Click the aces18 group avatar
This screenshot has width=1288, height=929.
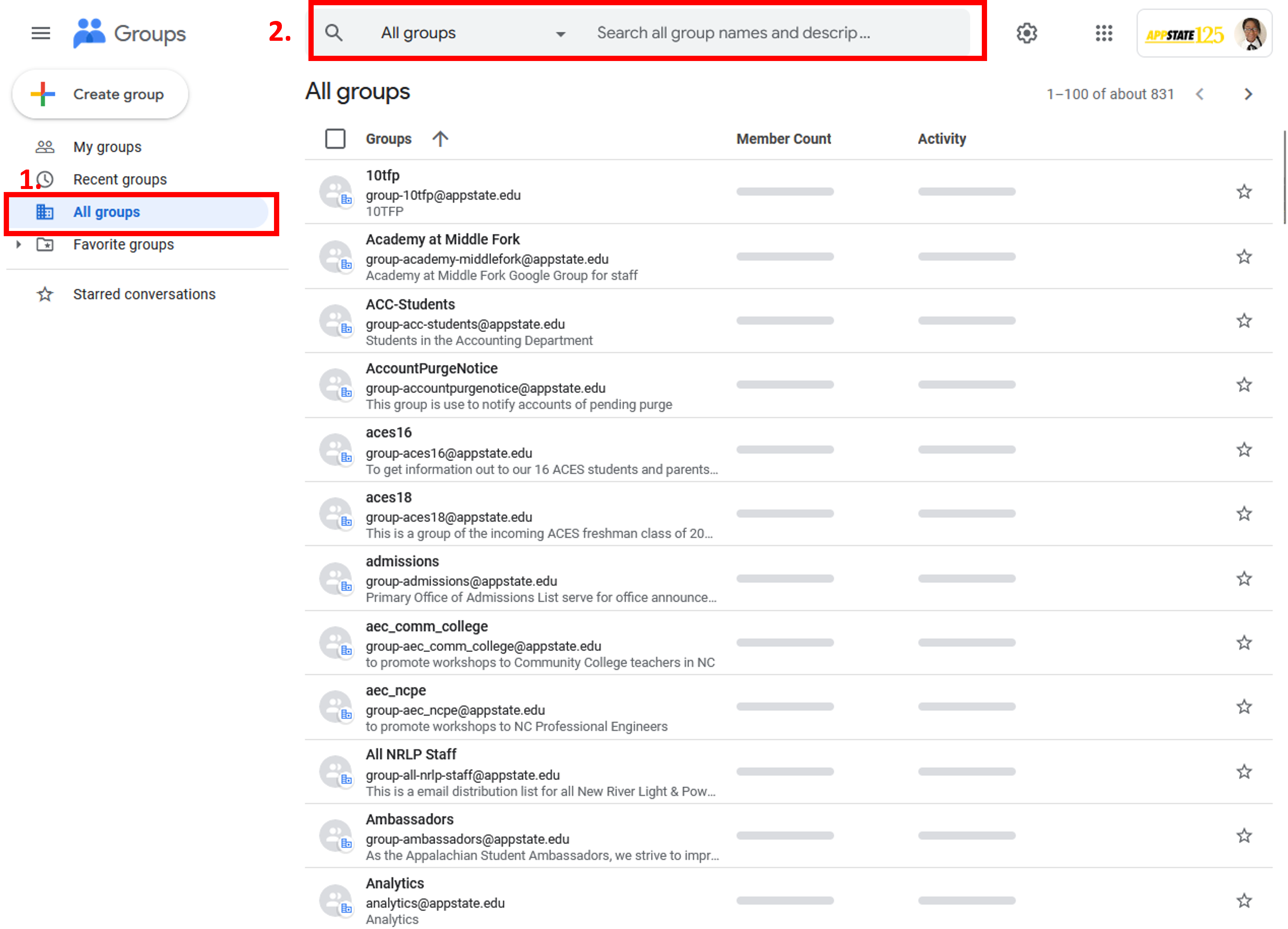pyautogui.click(x=336, y=514)
